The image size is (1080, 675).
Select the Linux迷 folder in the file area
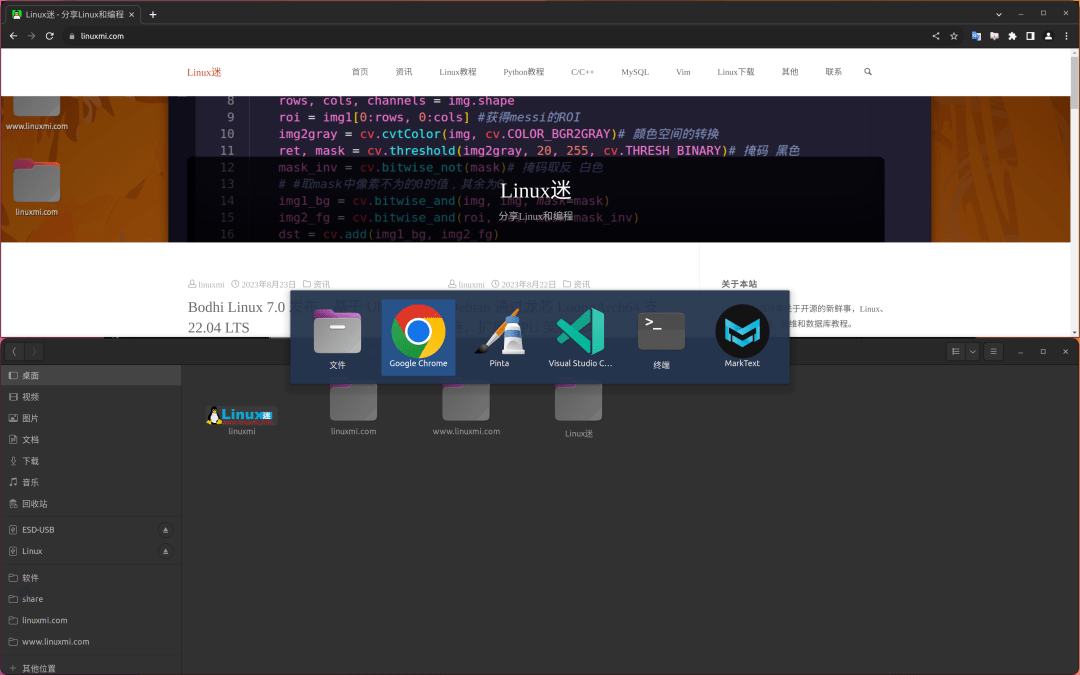[579, 410]
